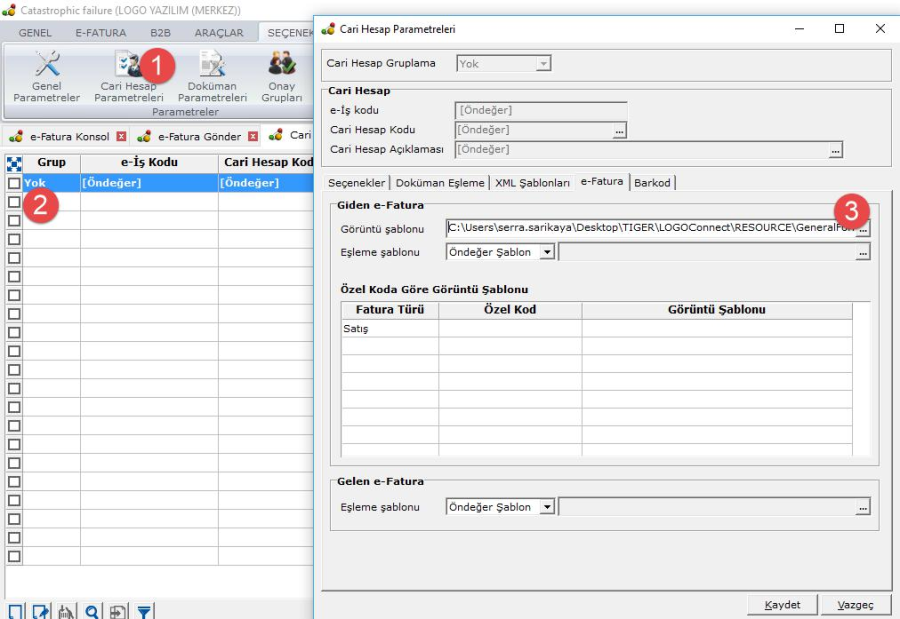Maximize the Cari Hesap Parametreleri dialog

(x=839, y=29)
